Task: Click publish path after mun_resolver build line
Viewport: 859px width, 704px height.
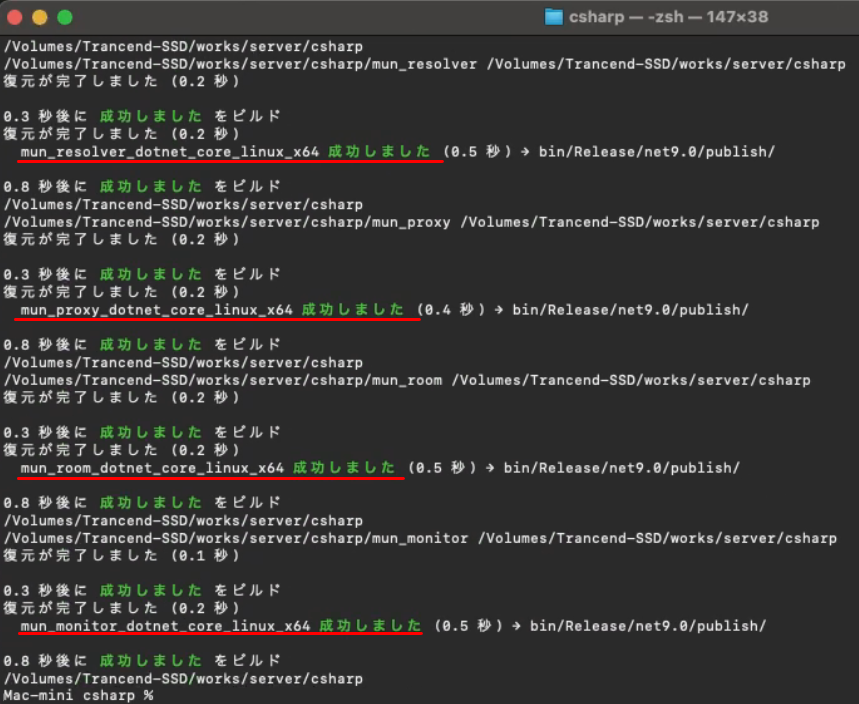Action: pos(656,151)
